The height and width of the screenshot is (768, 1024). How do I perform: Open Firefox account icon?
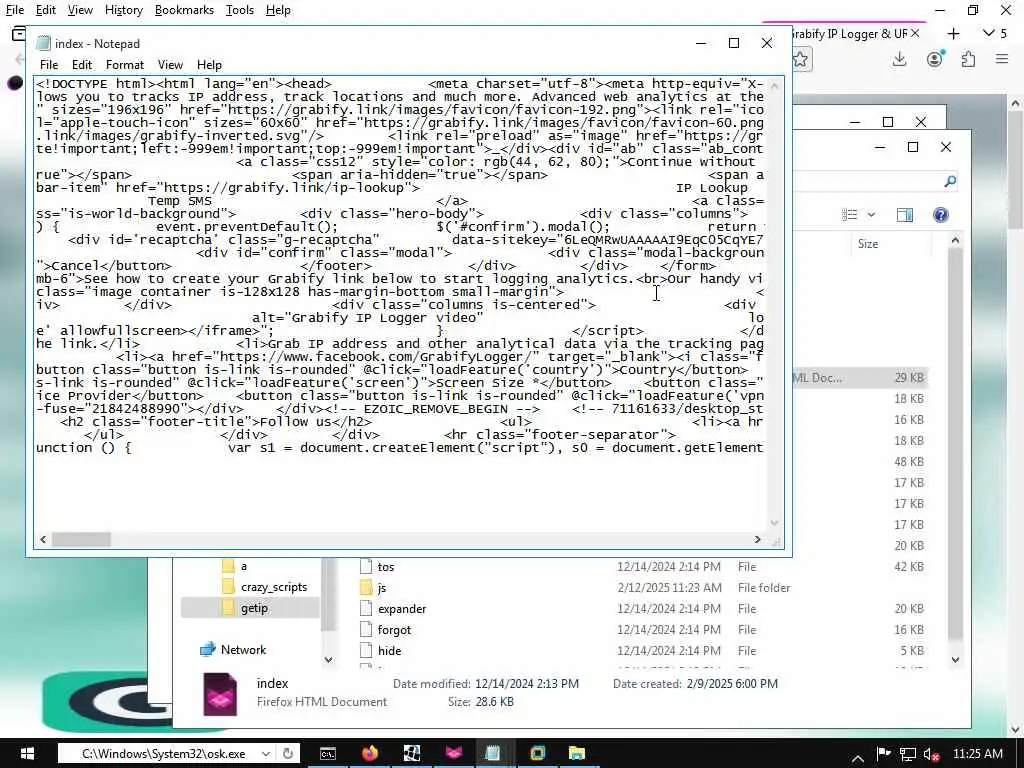935,59
